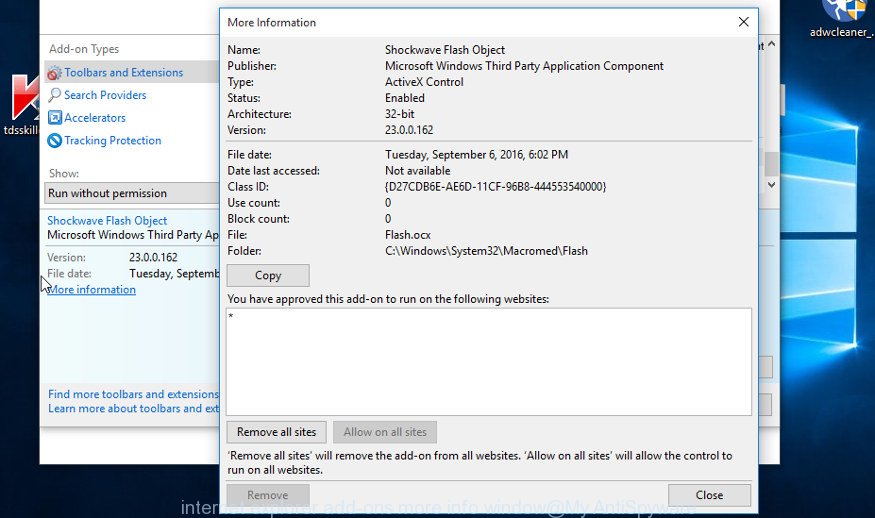Click the Copy button
Viewport: 875px width, 518px height.
[x=268, y=275]
